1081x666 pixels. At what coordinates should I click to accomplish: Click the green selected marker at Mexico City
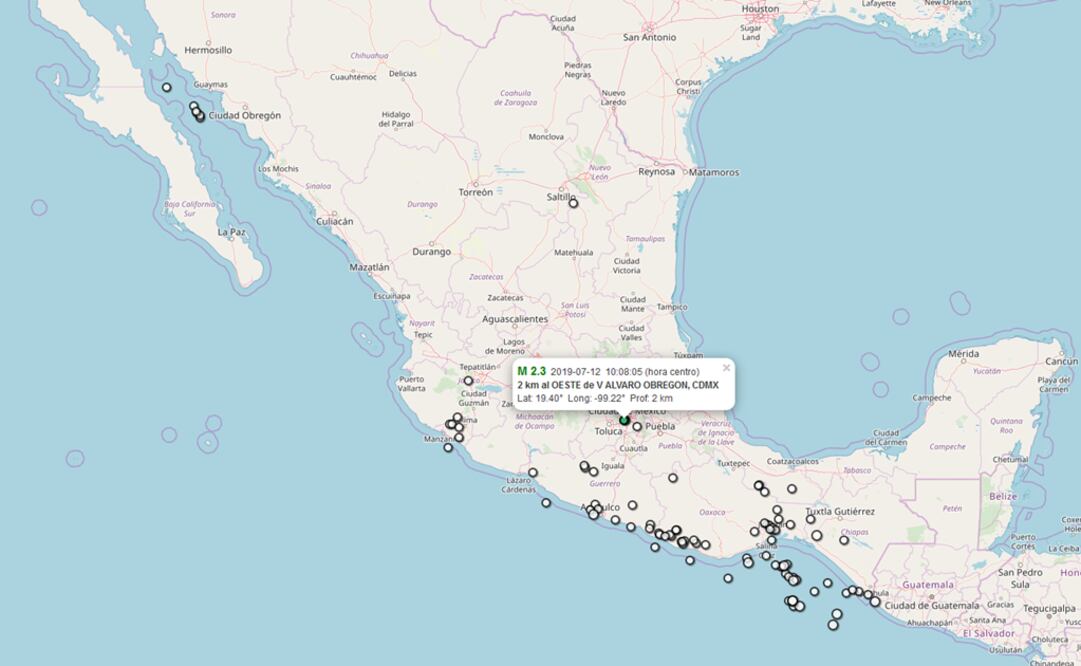click(x=624, y=420)
